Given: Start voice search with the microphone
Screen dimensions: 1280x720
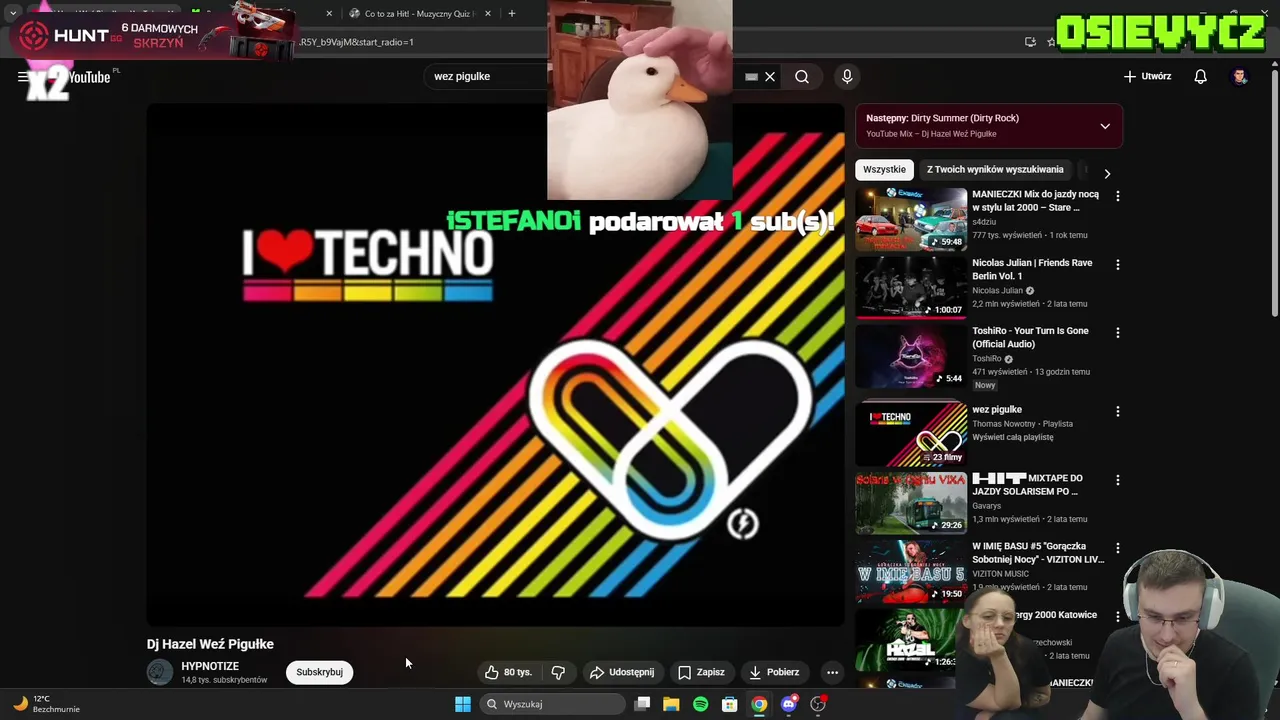Looking at the screenshot, I should coord(847,76).
